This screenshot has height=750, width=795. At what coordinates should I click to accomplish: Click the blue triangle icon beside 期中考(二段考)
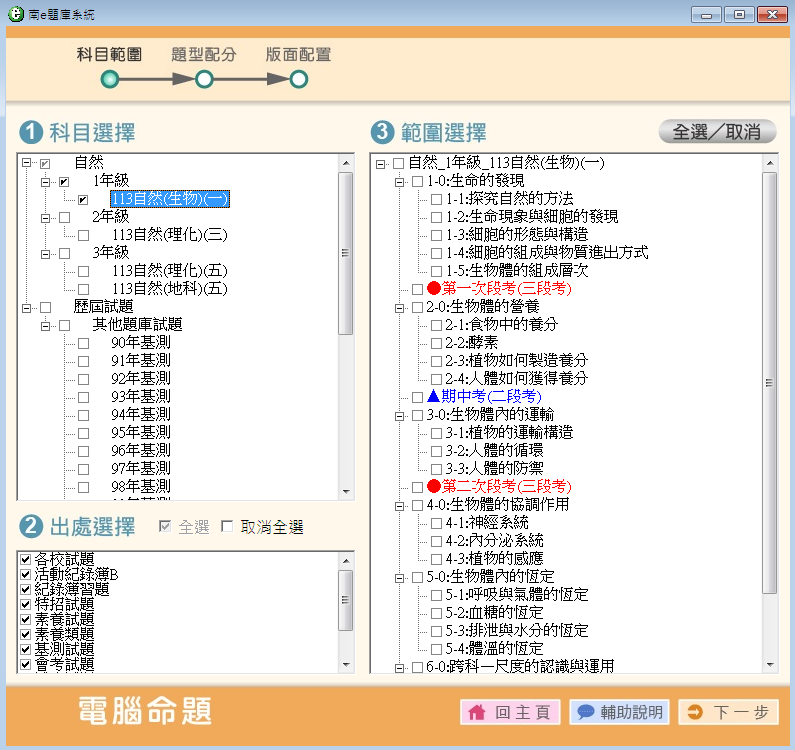point(434,397)
